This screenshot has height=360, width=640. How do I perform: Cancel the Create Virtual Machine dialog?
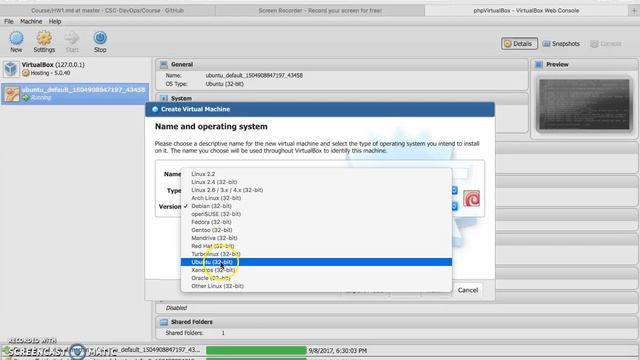pyautogui.click(x=468, y=290)
